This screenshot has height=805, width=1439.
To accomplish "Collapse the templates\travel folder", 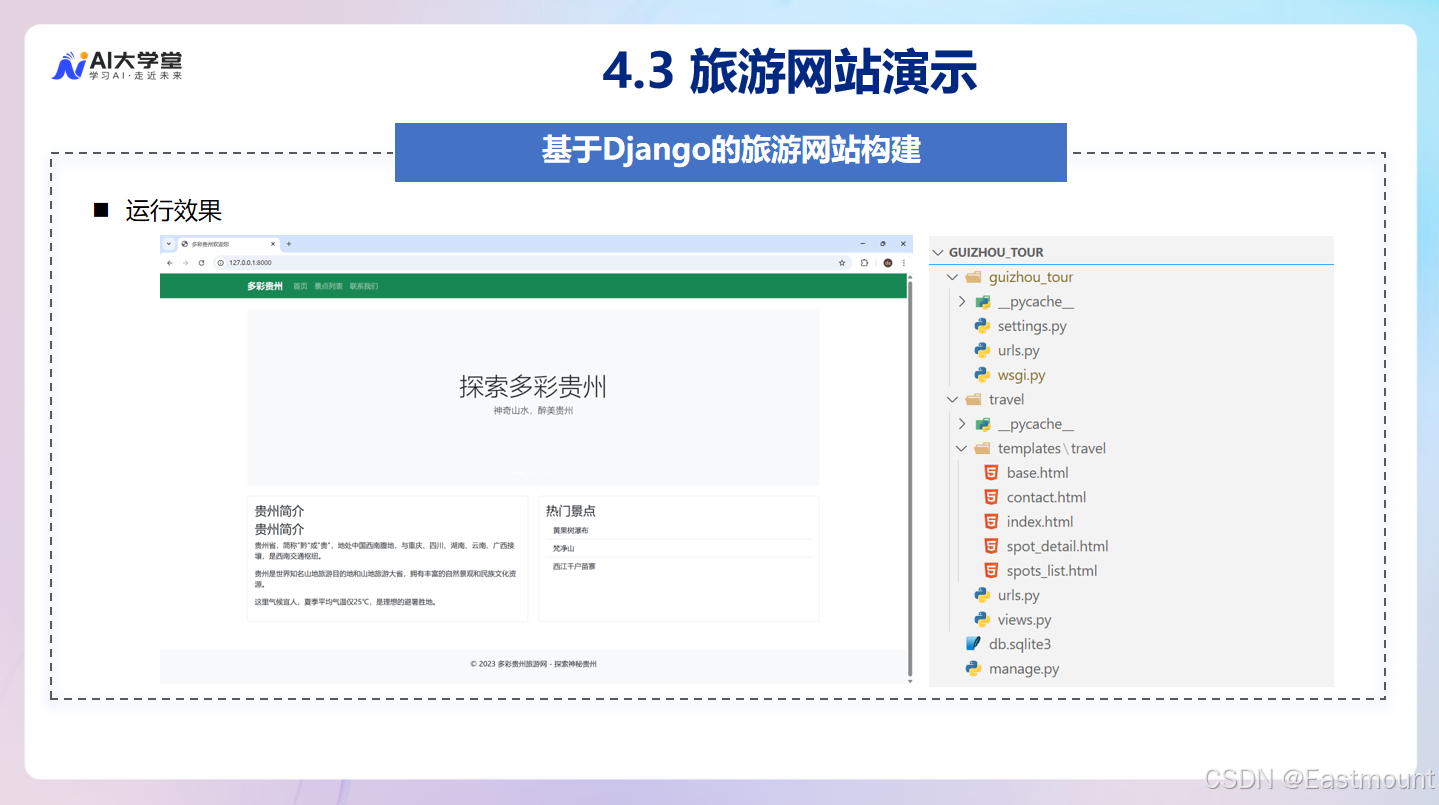I will point(961,448).
